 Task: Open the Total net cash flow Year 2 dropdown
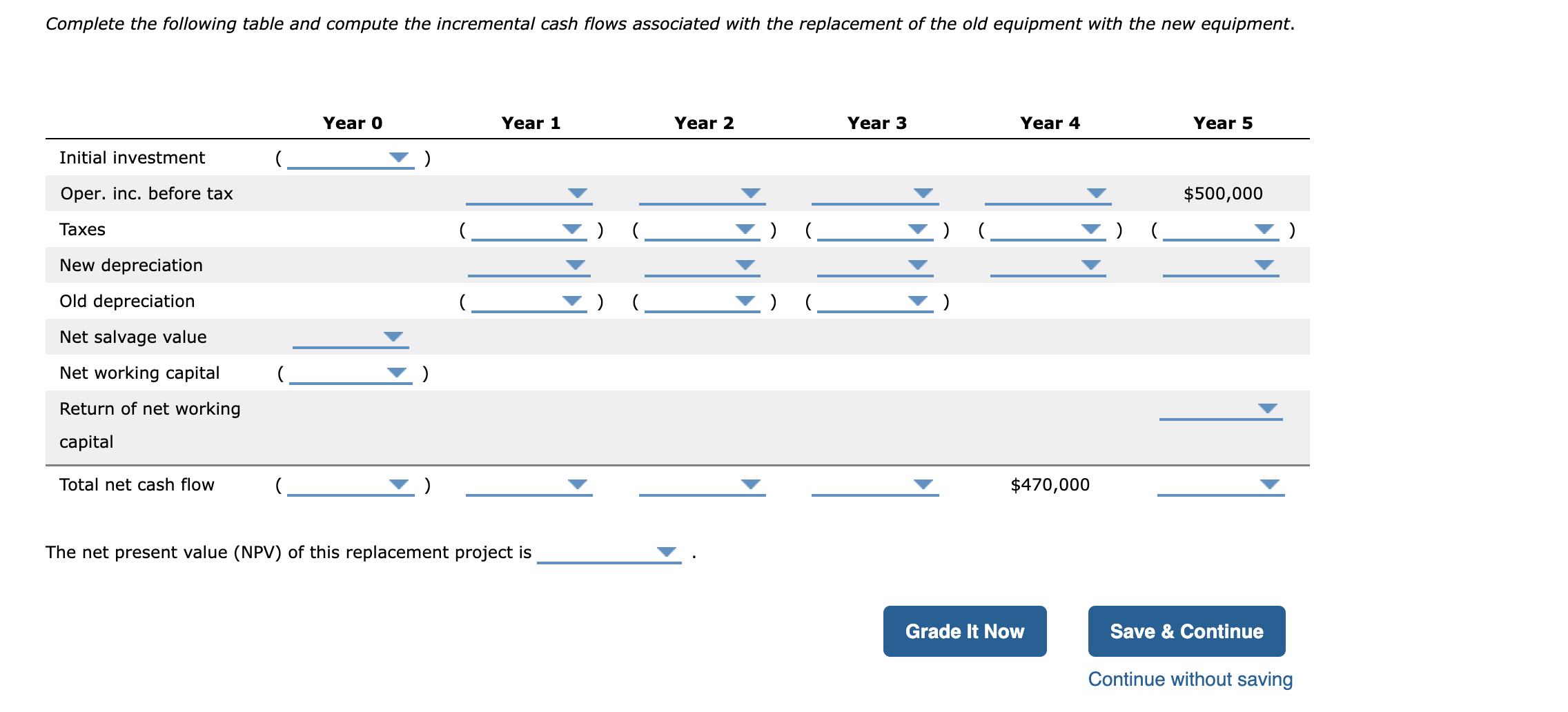(x=749, y=485)
